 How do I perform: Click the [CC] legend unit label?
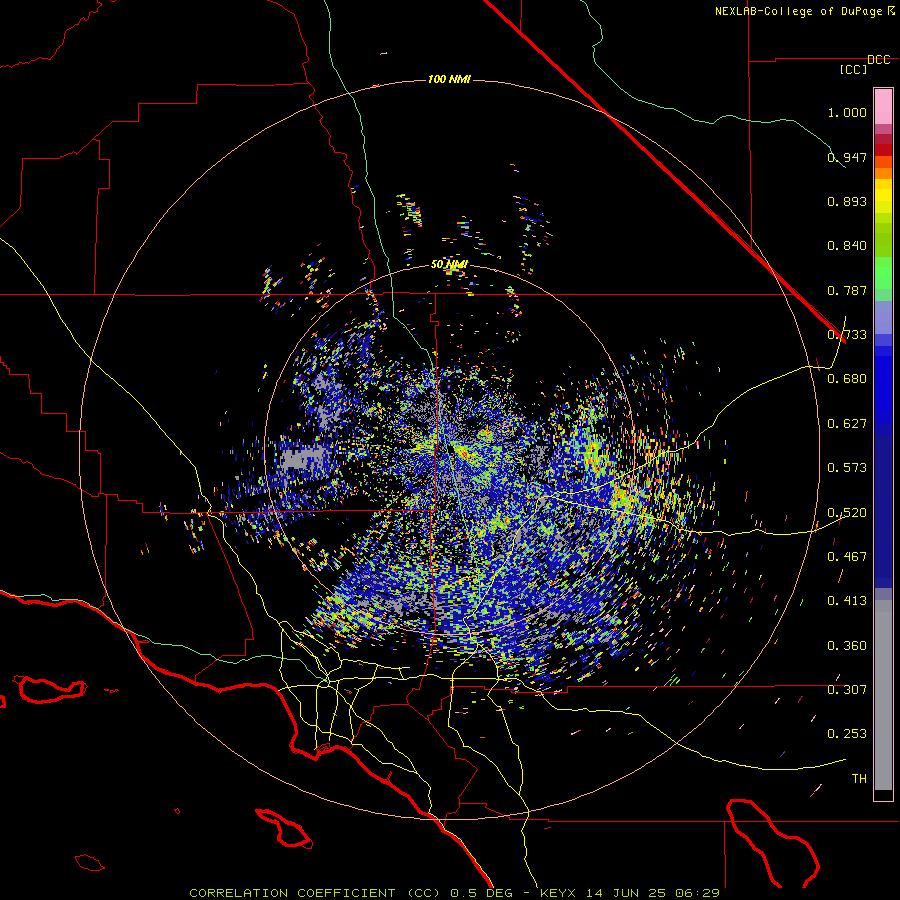point(853,69)
